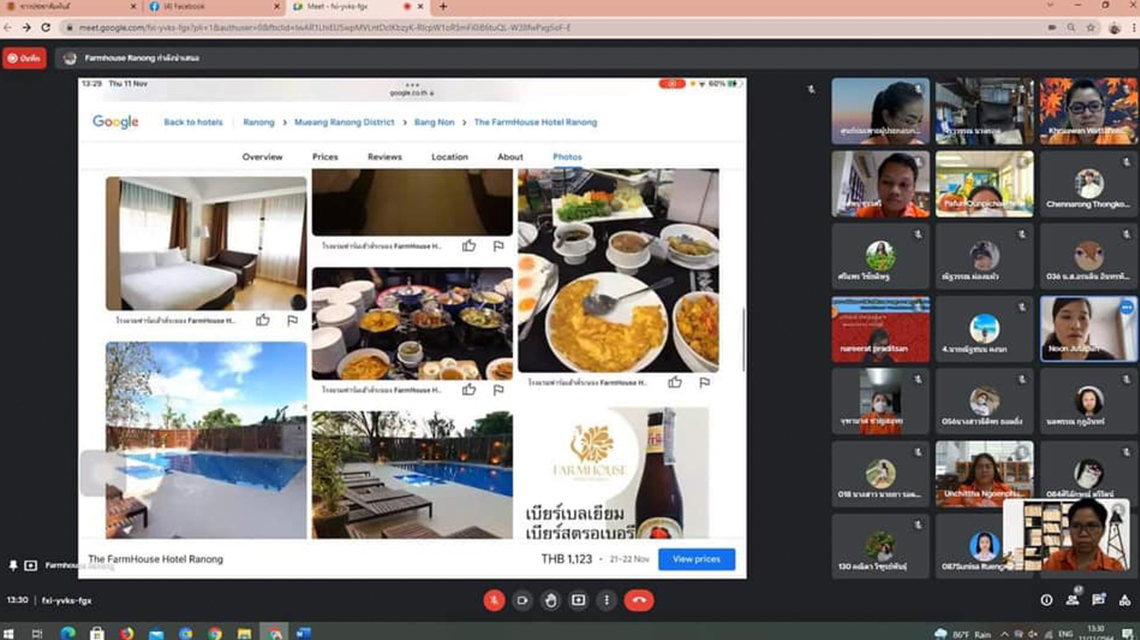Screen dimensions: 1140x640
Task: Click the Ranong breadcrumb link
Action: point(259,122)
